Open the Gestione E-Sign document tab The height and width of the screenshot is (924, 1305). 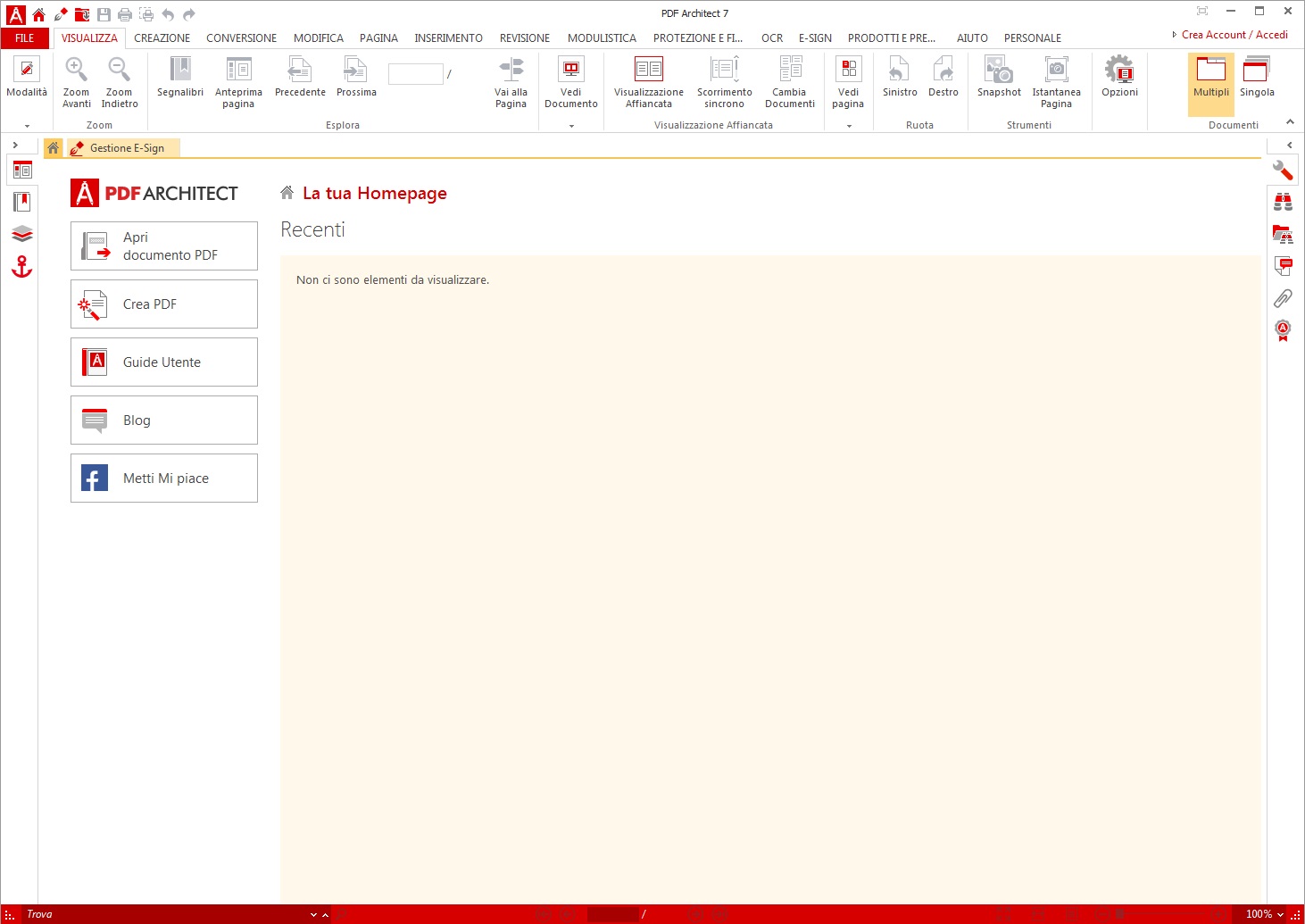(x=123, y=148)
